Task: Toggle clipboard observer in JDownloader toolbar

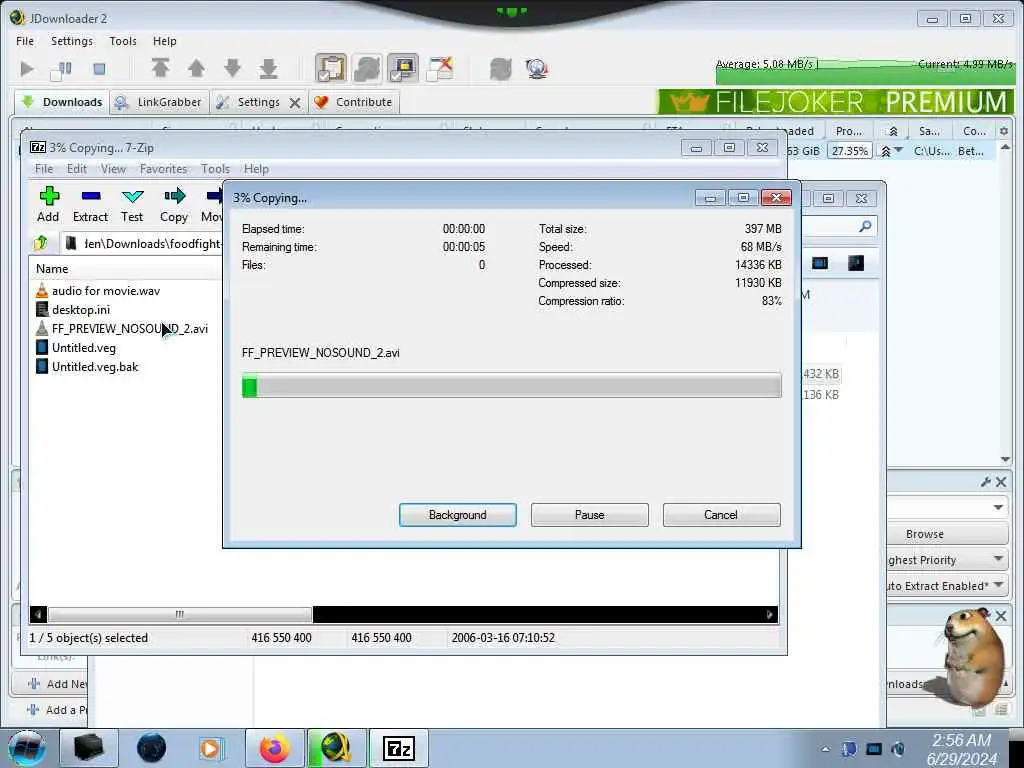Action: pos(331,68)
